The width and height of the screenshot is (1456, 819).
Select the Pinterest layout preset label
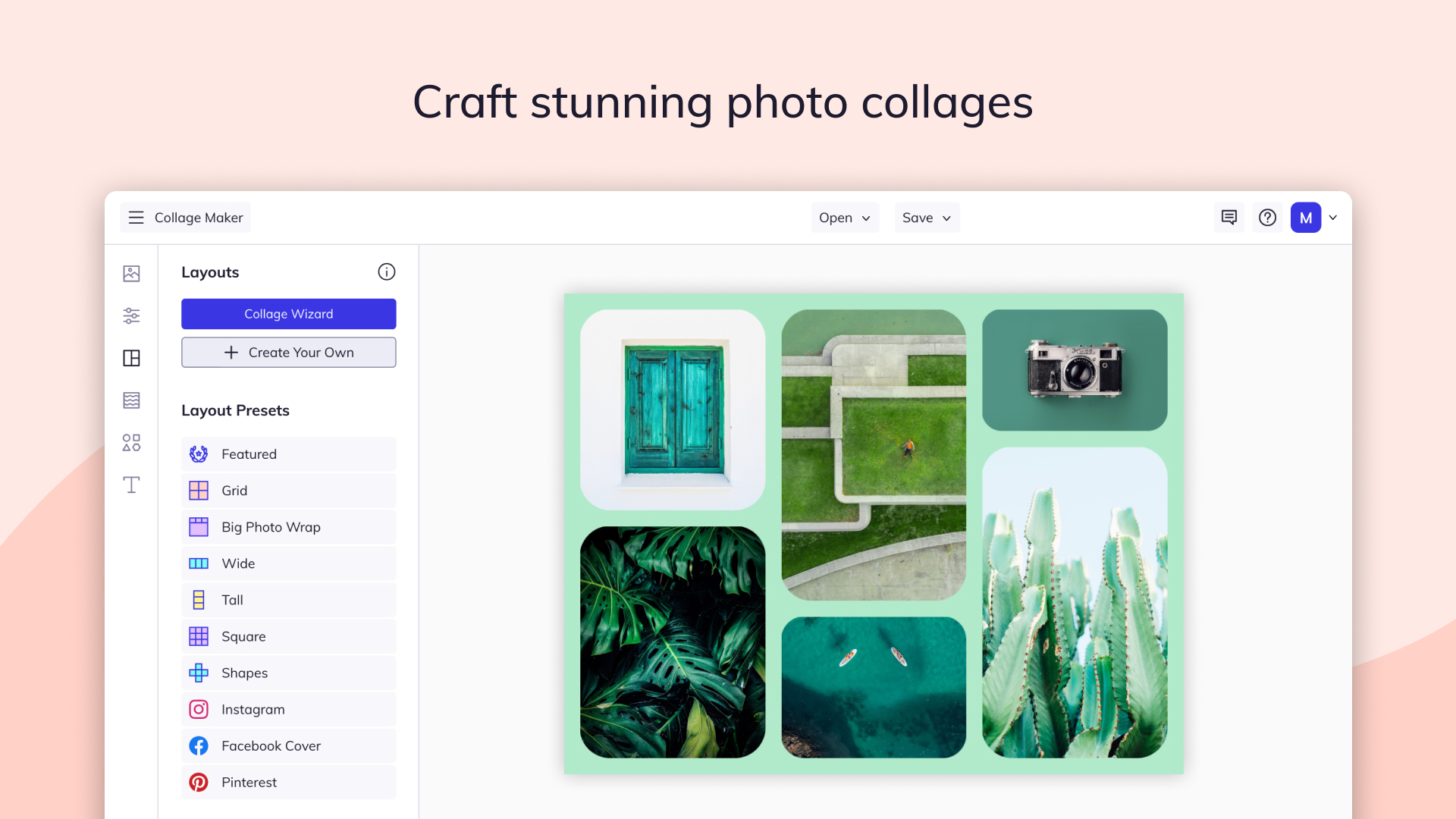pyautogui.click(x=249, y=782)
